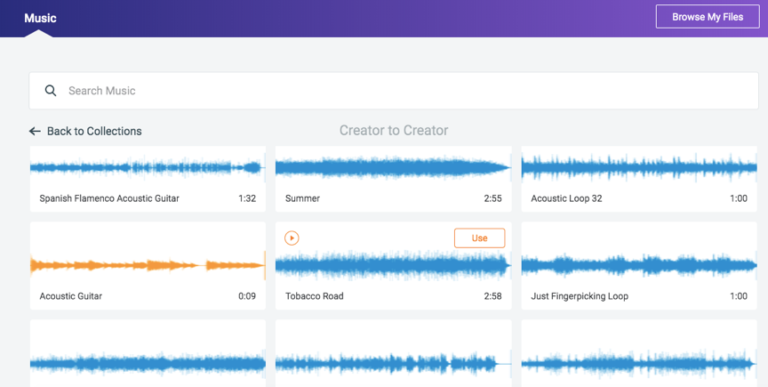768x387 pixels.
Task: Select the Summer track waveform
Action: pos(393,168)
